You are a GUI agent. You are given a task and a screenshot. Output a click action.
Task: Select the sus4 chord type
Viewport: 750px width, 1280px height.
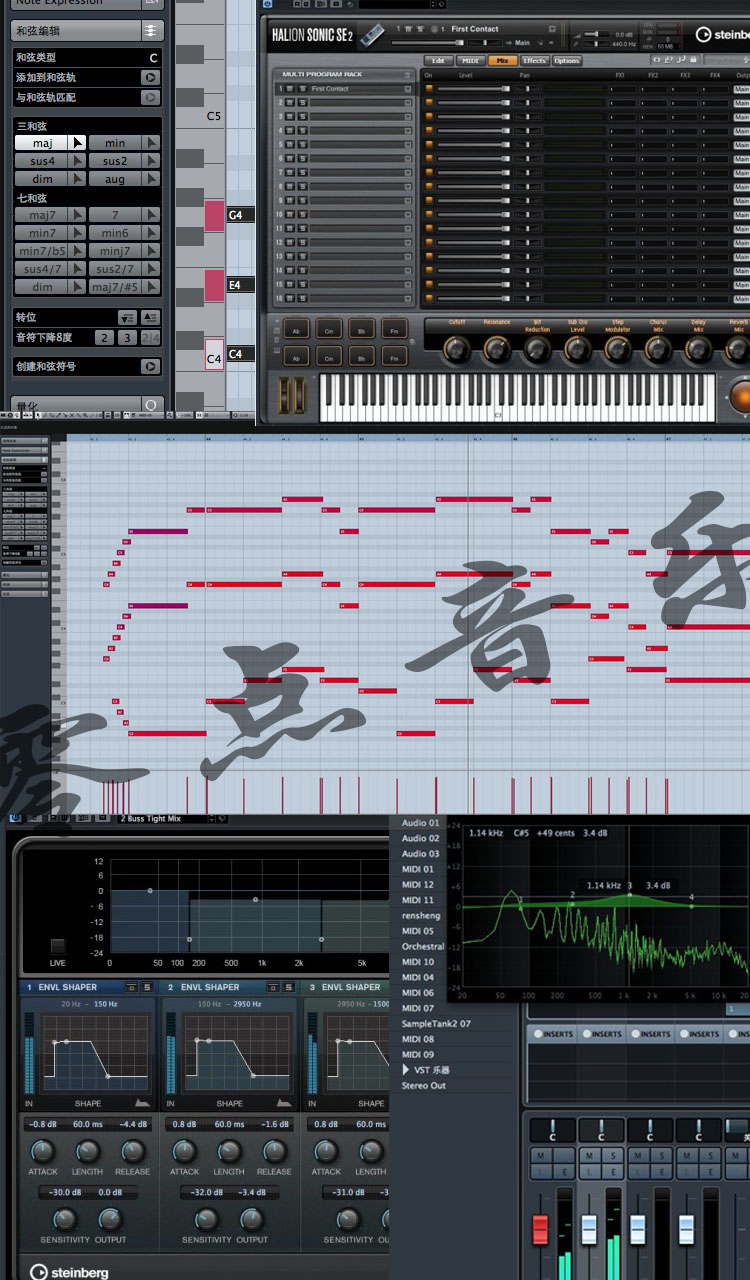(x=42, y=161)
